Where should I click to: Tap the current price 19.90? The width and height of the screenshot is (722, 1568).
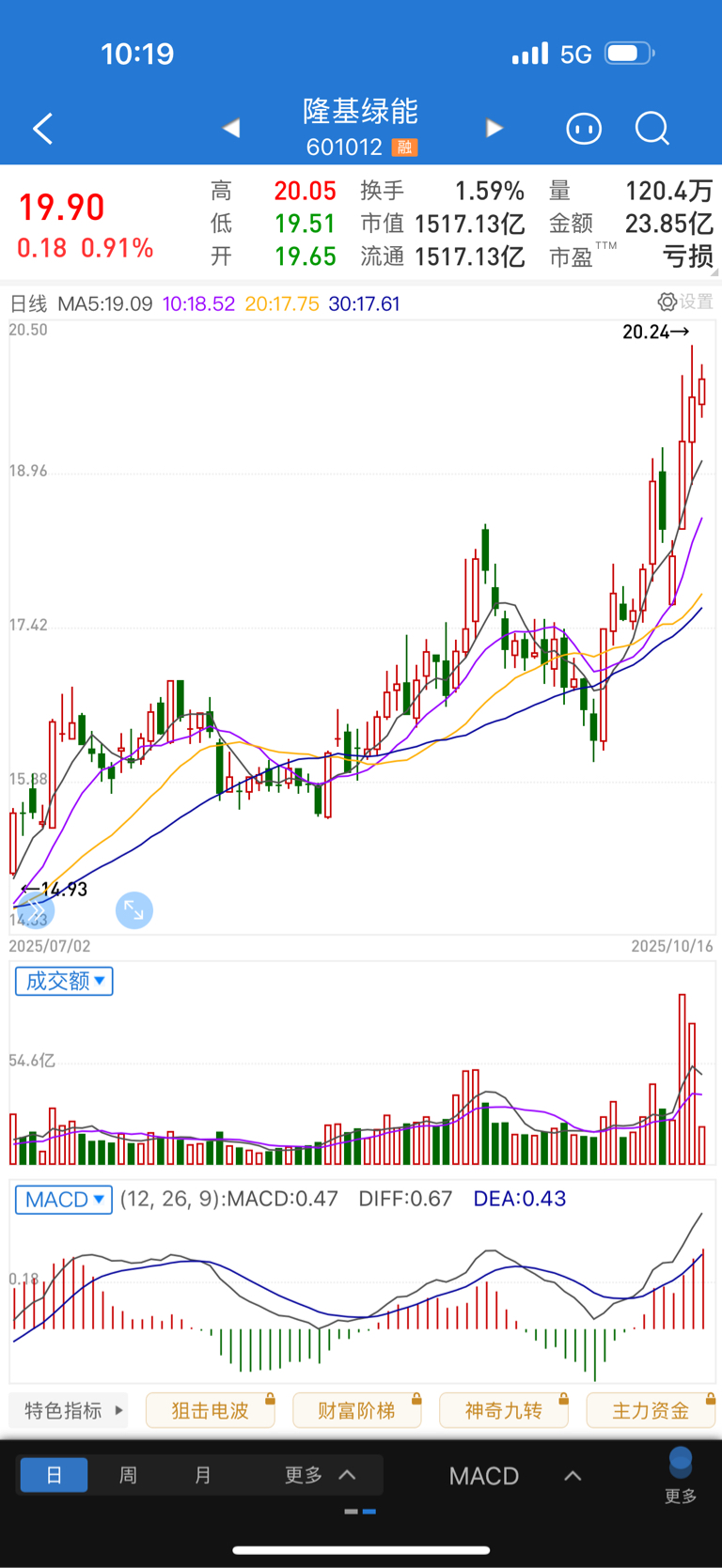[61, 207]
